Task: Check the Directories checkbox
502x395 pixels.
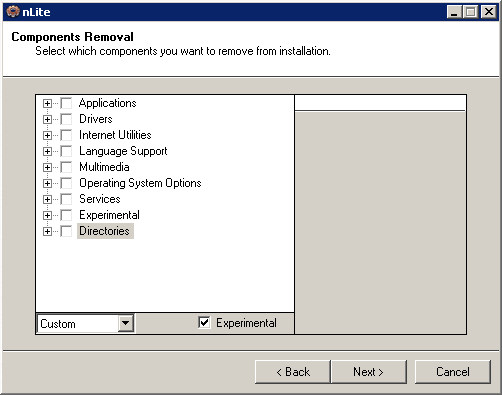Action: click(x=66, y=231)
